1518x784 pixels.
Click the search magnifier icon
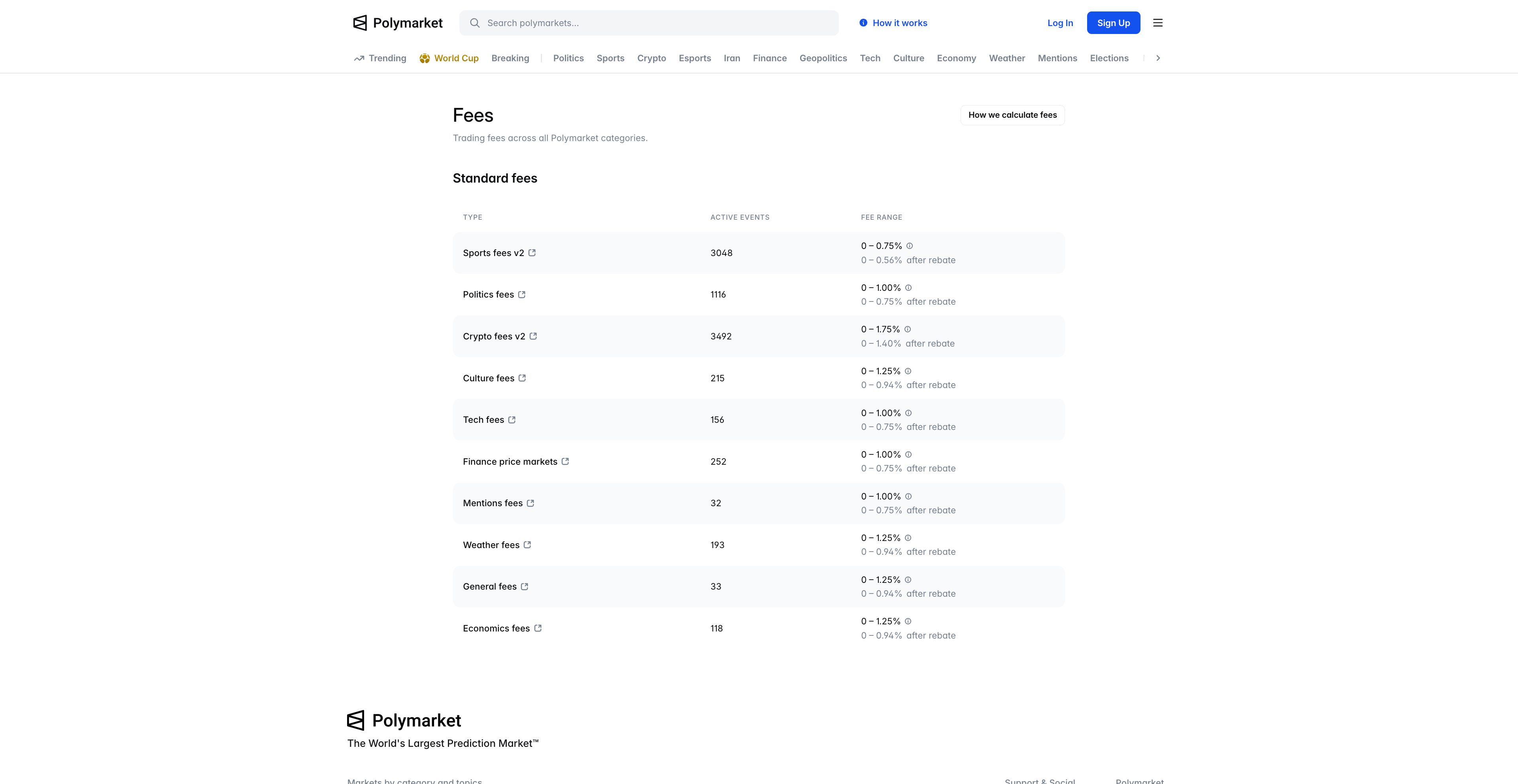pos(474,23)
